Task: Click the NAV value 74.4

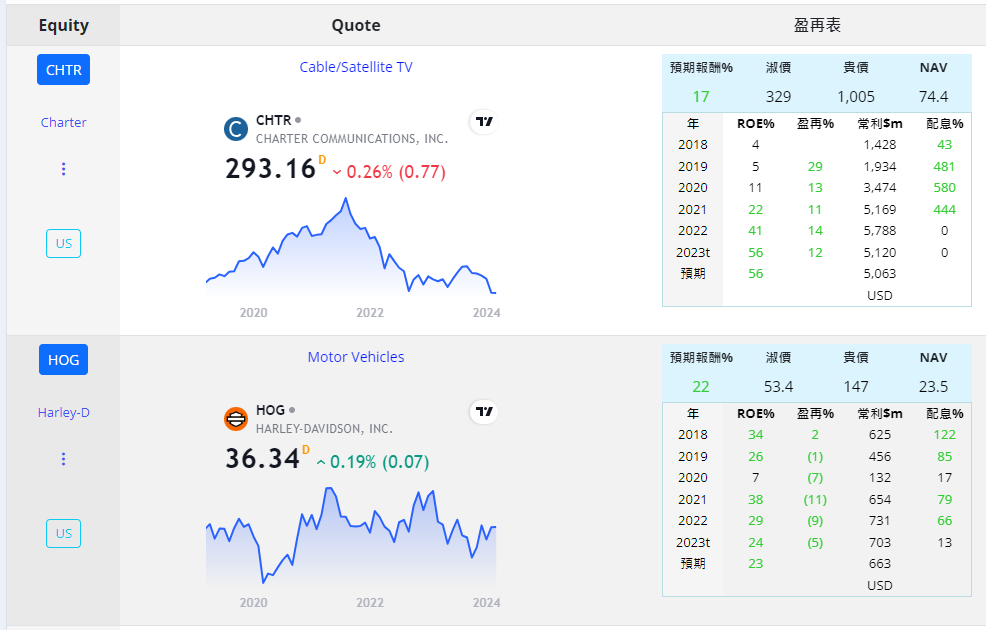Action: (x=933, y=97)
